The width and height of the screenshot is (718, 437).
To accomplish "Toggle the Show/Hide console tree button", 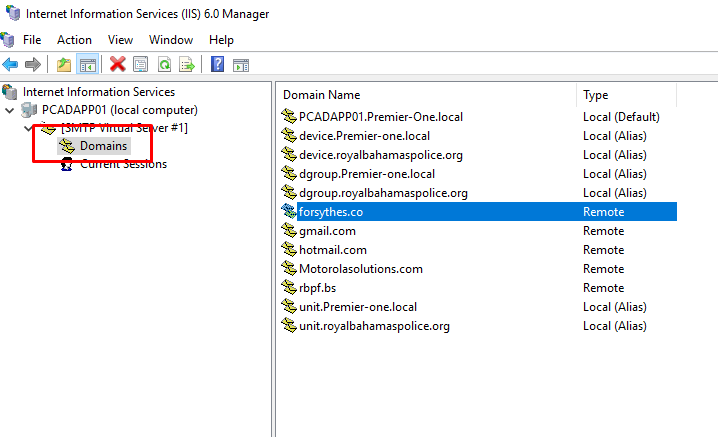I will 87,65.
